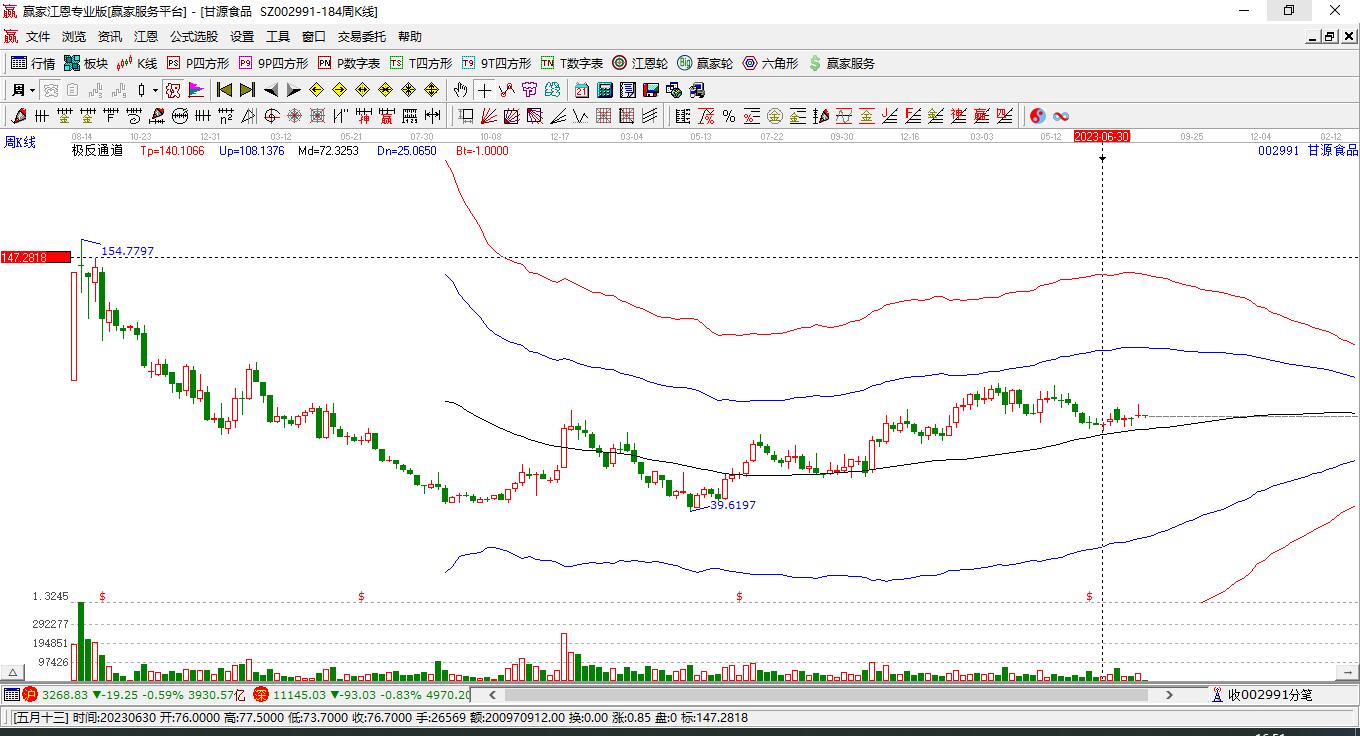Activate the crosshair cursor tool

coord(484,90)
